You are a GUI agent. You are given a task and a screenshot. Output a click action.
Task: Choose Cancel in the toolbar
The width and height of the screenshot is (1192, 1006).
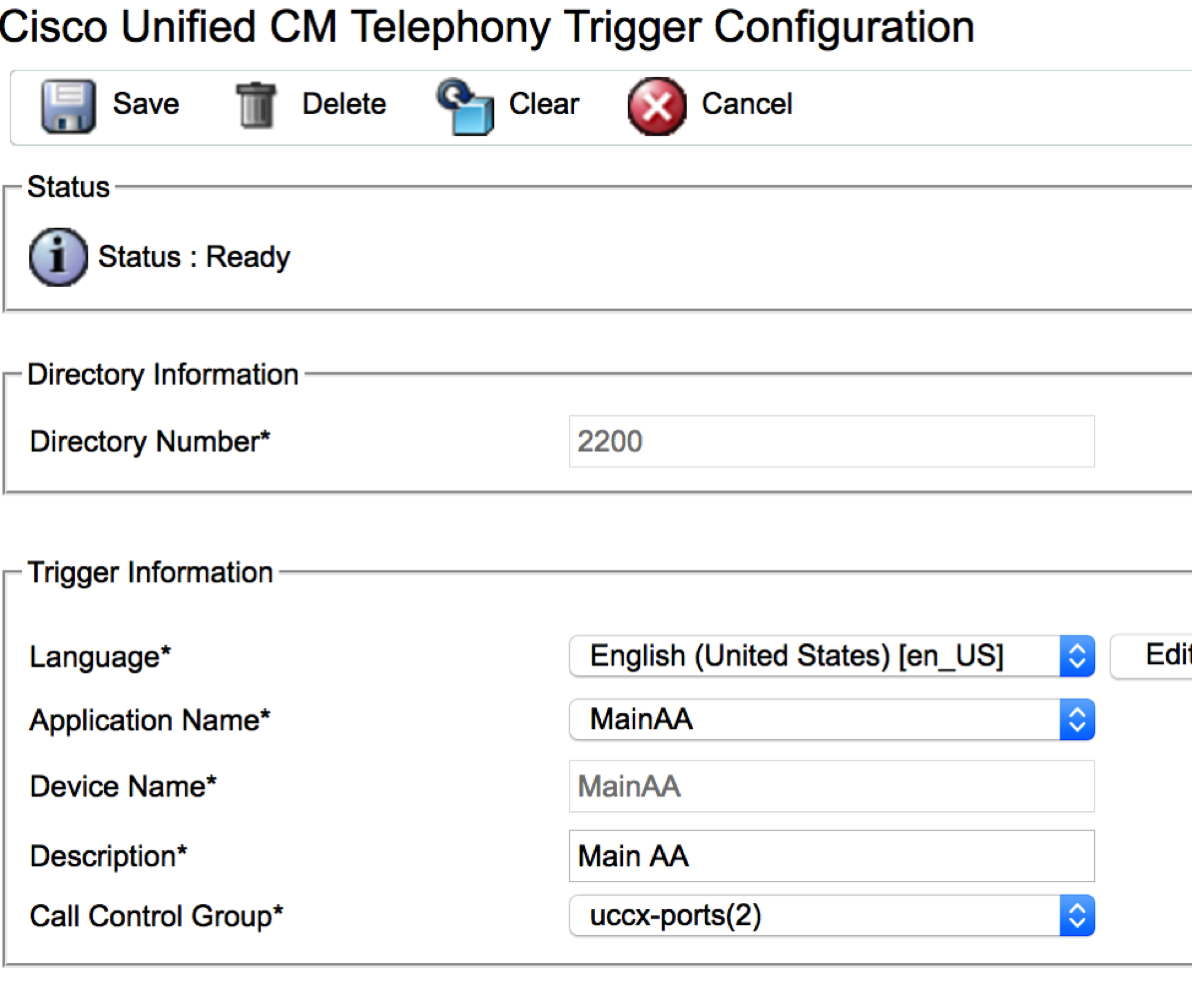click(747, 104)
